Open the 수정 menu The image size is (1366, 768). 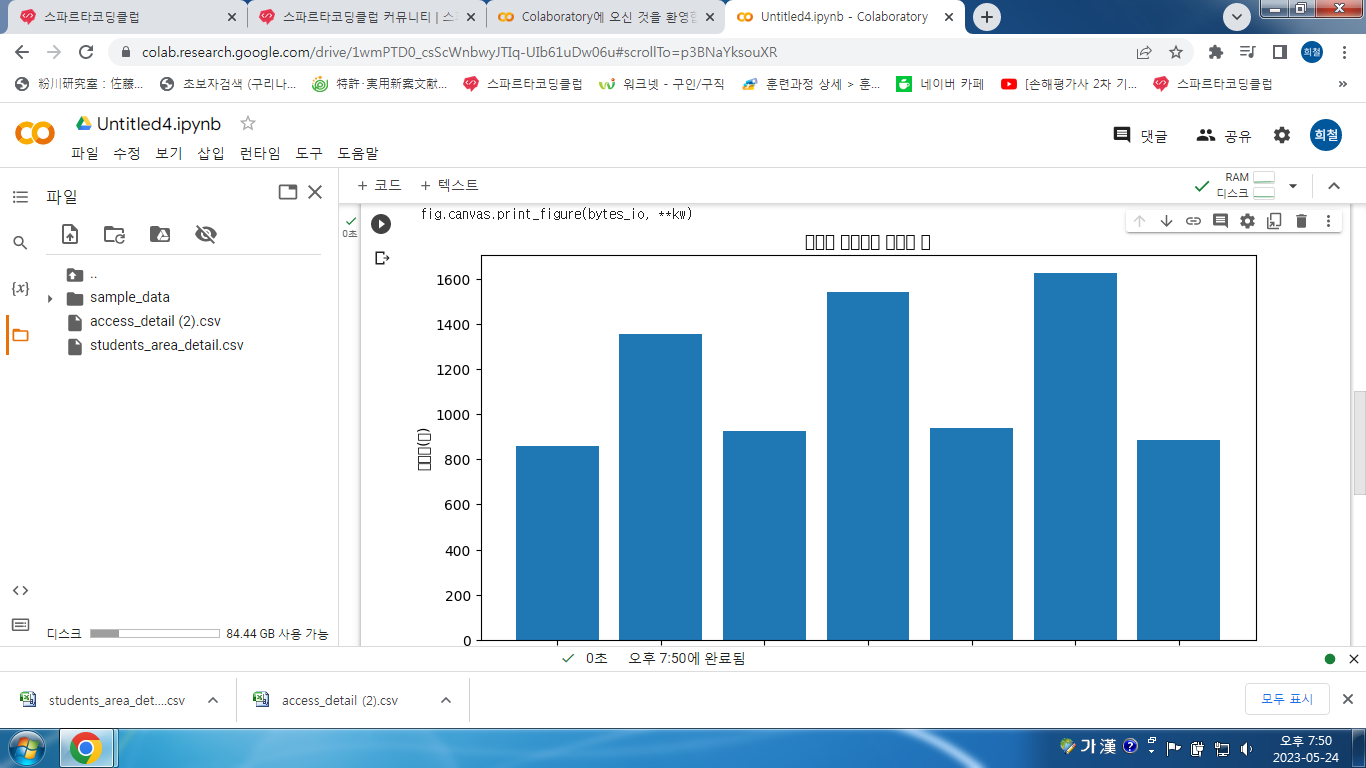(x=127, y=153)
